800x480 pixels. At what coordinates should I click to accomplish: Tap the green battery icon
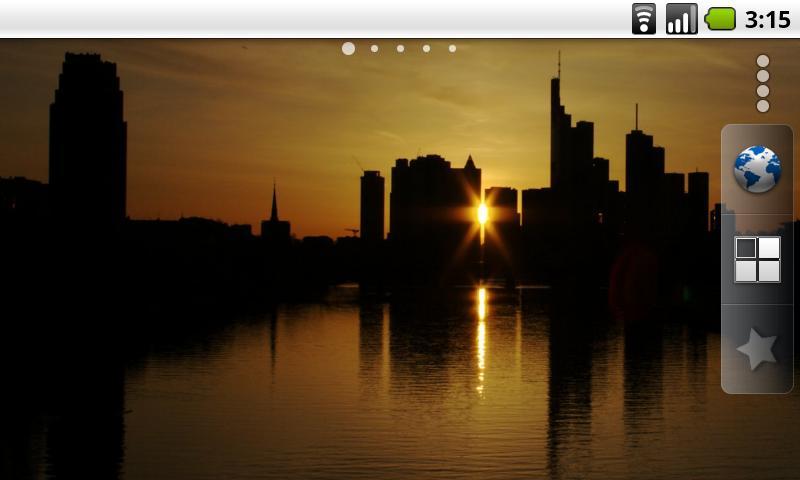[x=720, y=19]
